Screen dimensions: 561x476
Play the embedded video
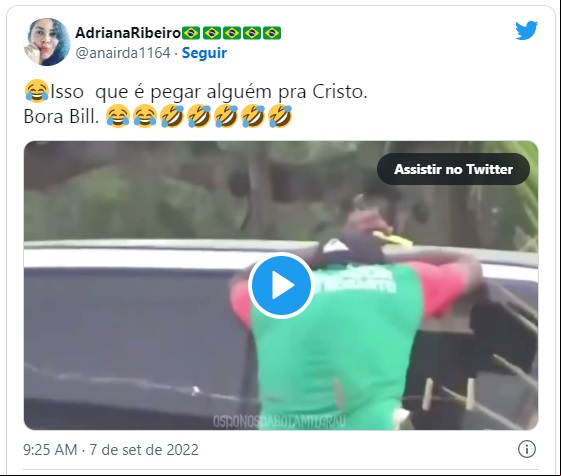pyautogui.click(x=281, y=285)
